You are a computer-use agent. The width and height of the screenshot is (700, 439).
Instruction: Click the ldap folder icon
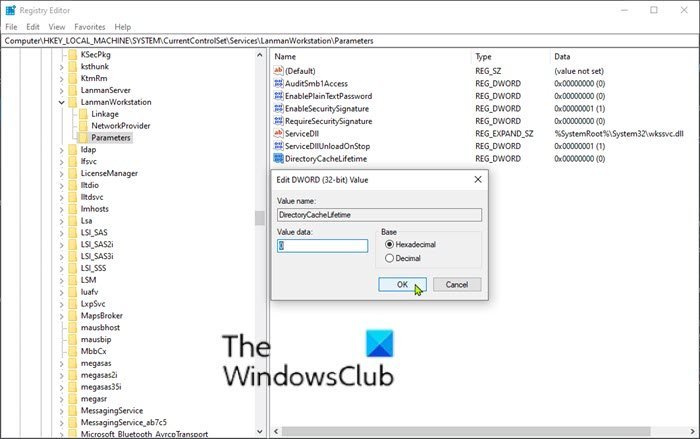coord(73,150)
